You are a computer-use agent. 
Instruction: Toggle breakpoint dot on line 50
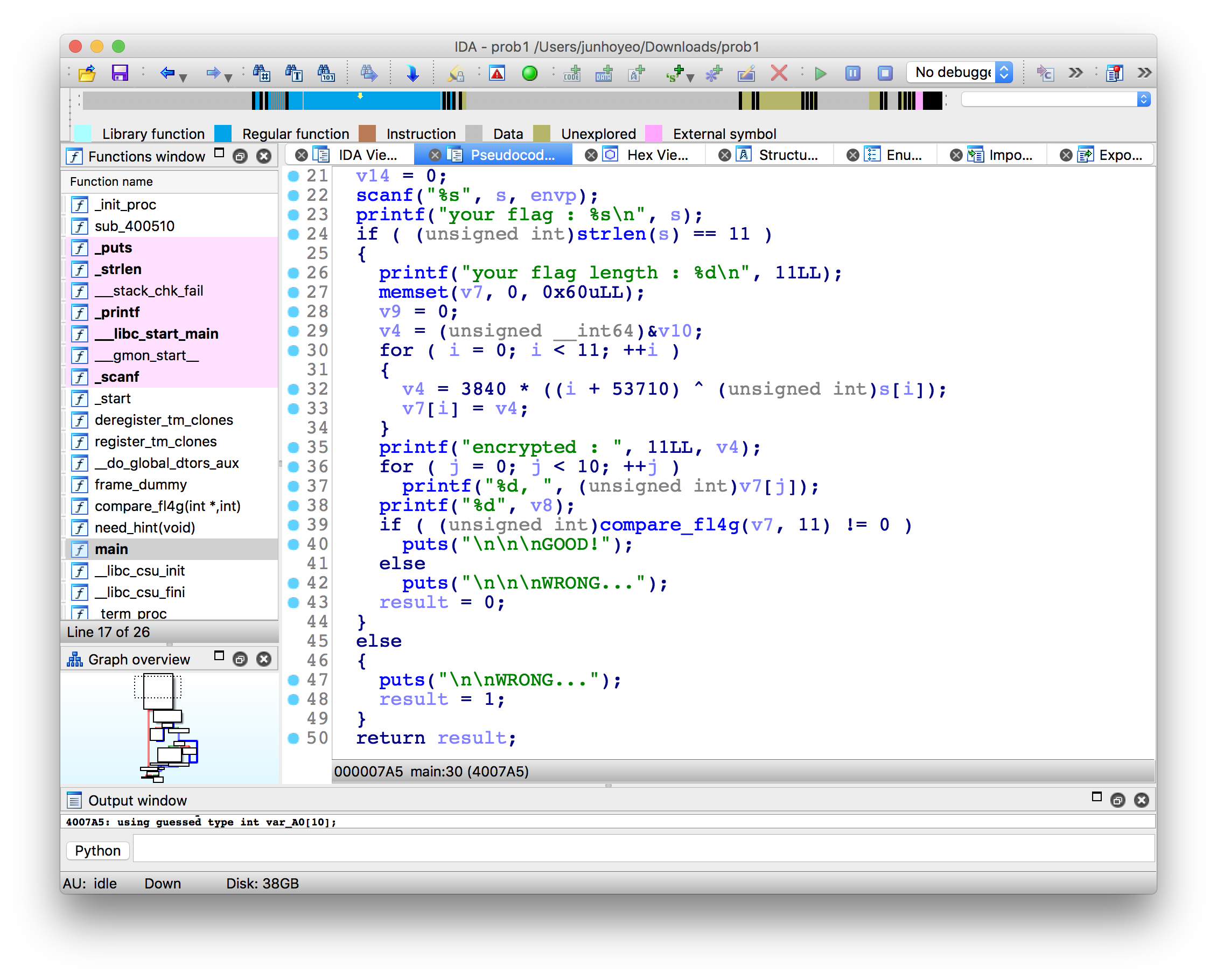[x=293, y=738]
